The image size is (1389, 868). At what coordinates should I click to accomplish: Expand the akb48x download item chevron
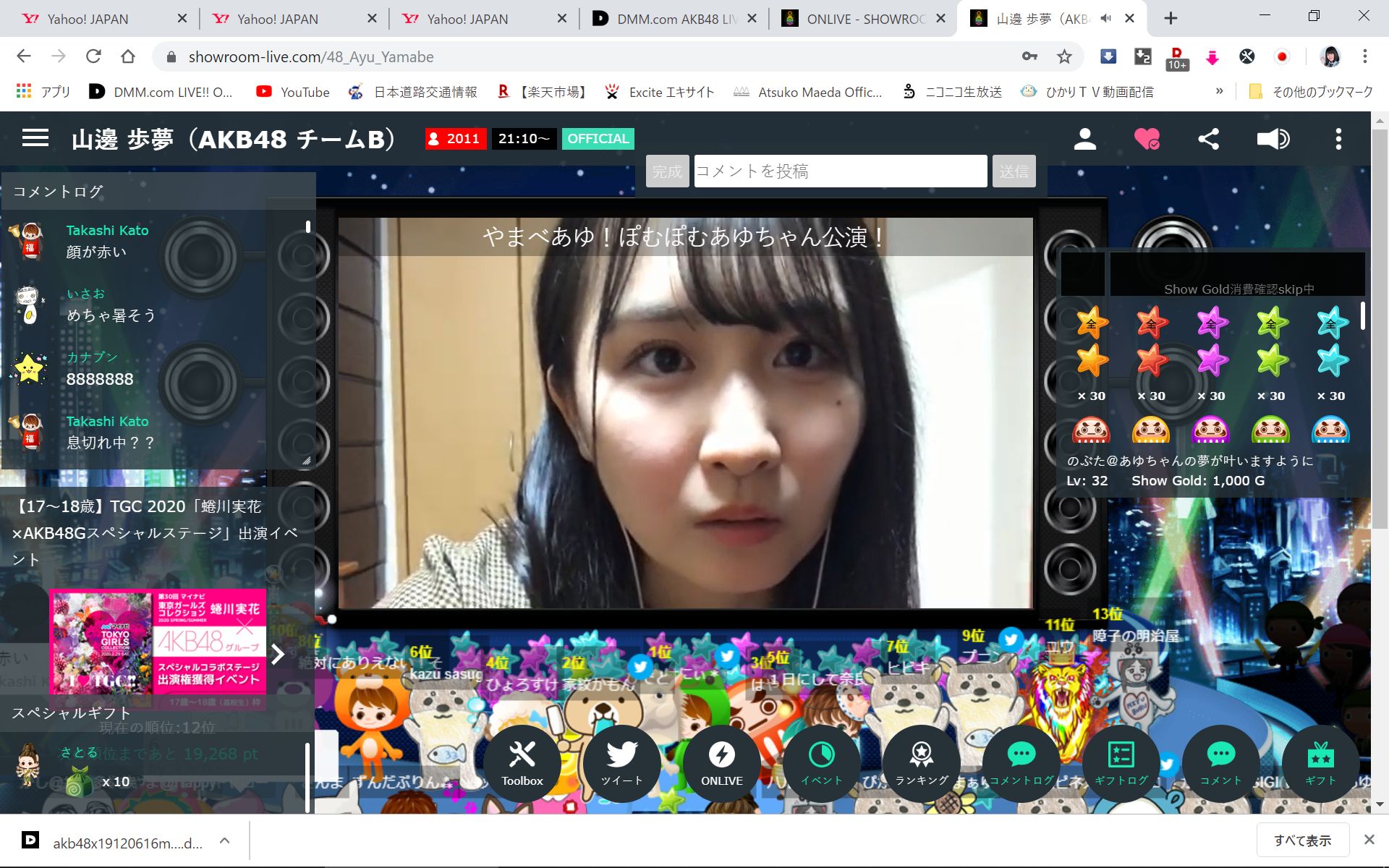225,841
